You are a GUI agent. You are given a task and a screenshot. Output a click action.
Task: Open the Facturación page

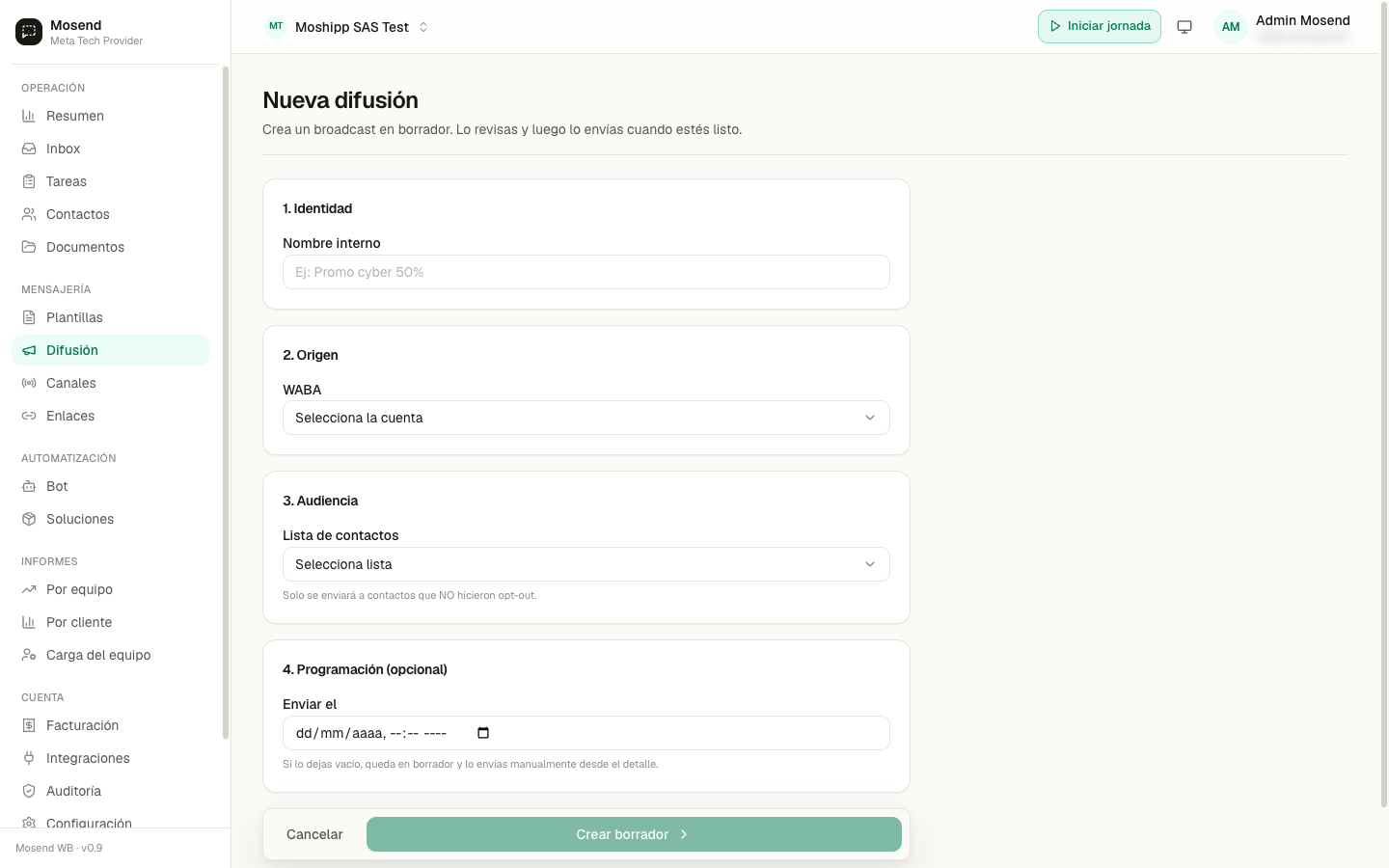point(110,725)
